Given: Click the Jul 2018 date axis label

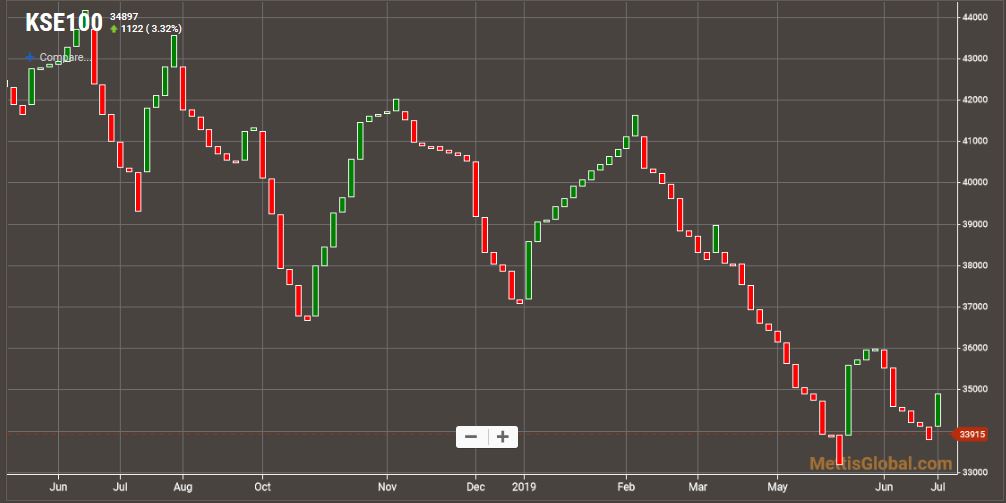Looking at the screenshot, I should (x=120, y=486).
